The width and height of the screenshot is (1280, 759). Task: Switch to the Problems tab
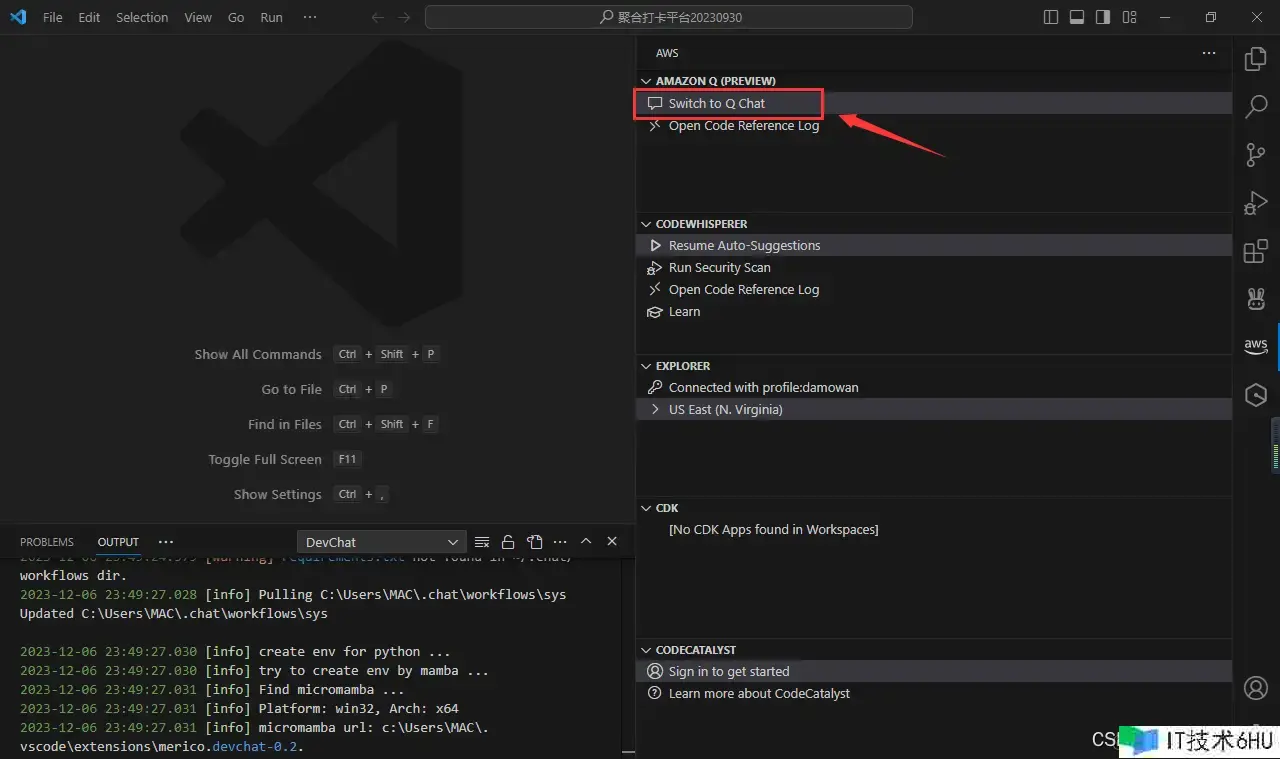(47, 542)
